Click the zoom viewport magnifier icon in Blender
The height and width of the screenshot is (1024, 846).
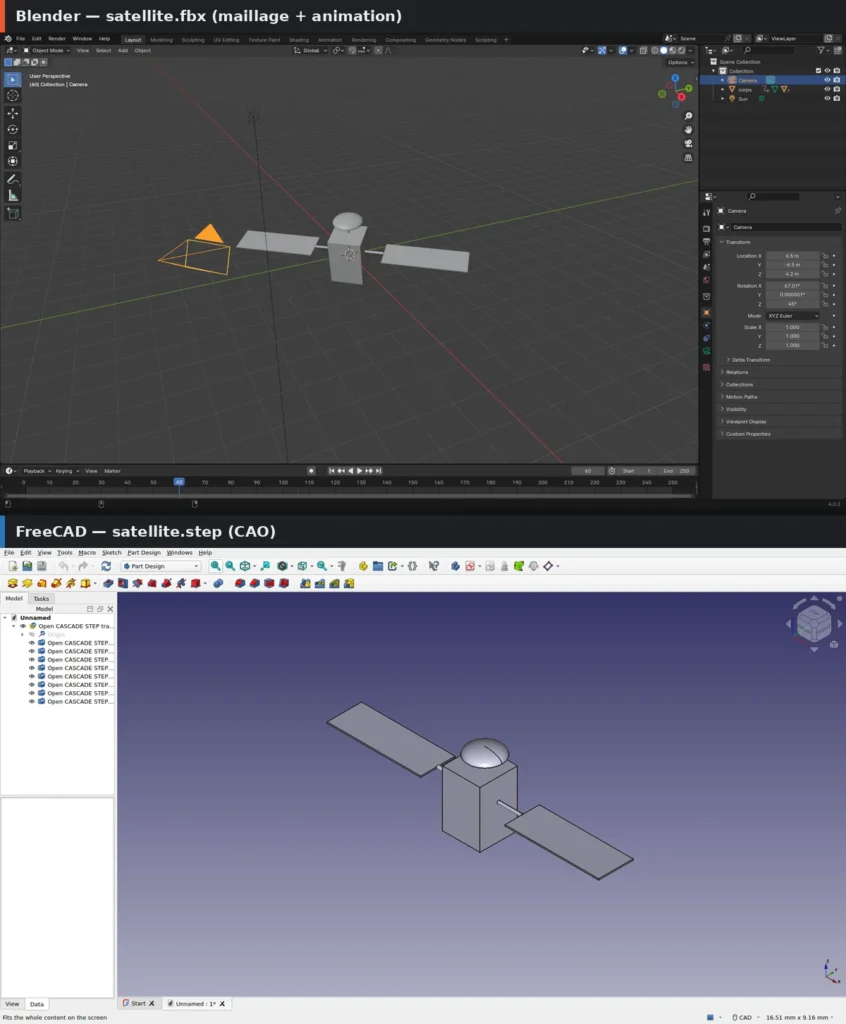(x=688, y=116)
